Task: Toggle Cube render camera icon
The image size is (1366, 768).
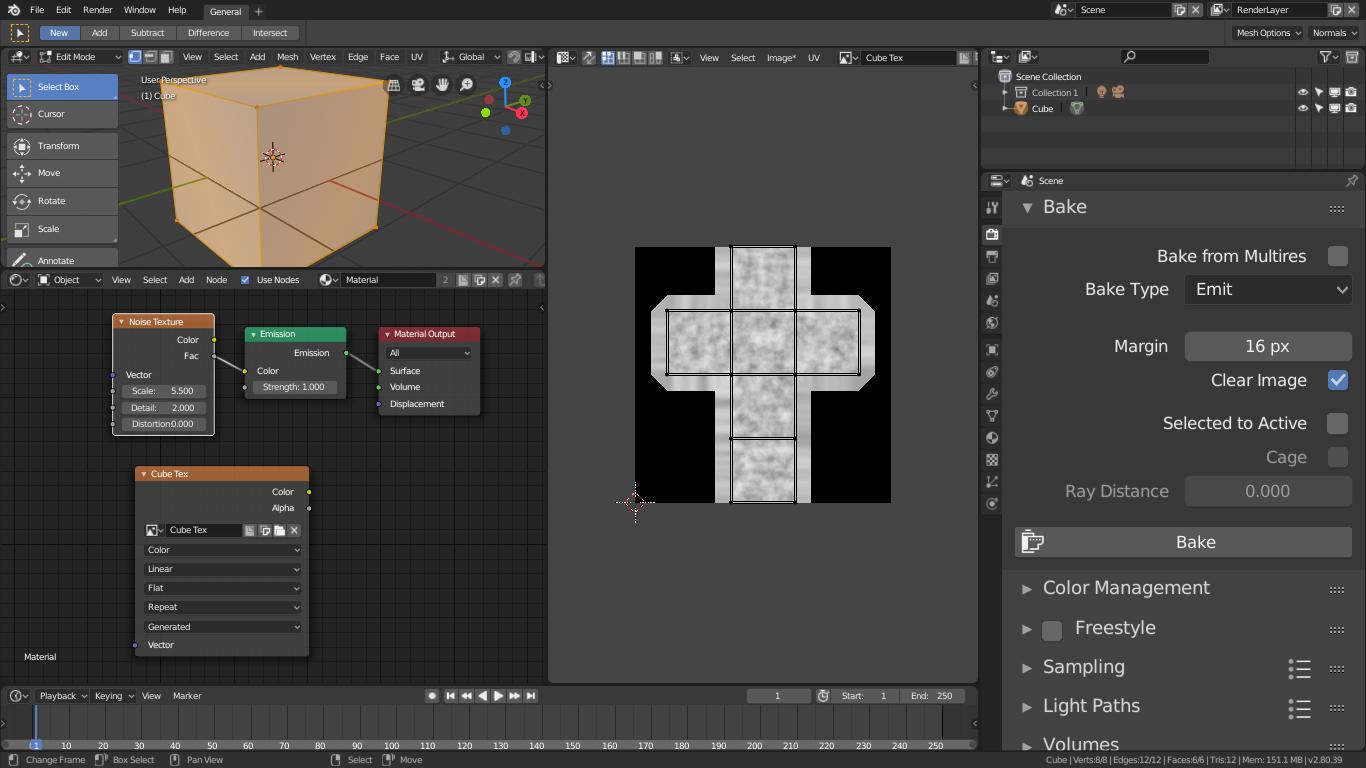Action: [x=1351, y=108]
